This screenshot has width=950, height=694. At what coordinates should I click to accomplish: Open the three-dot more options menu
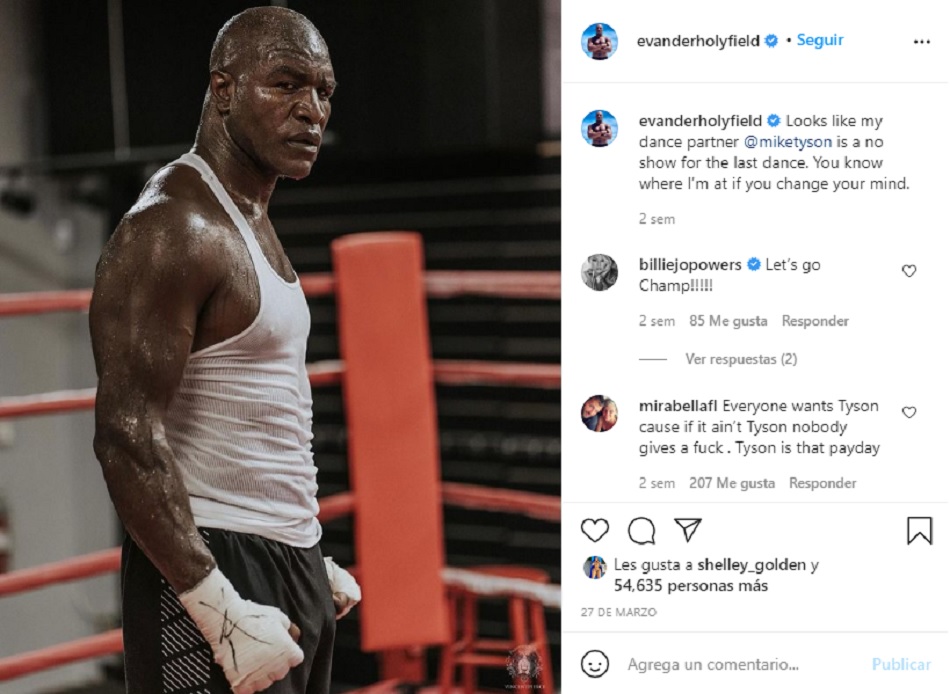click(x=922, y=42)
